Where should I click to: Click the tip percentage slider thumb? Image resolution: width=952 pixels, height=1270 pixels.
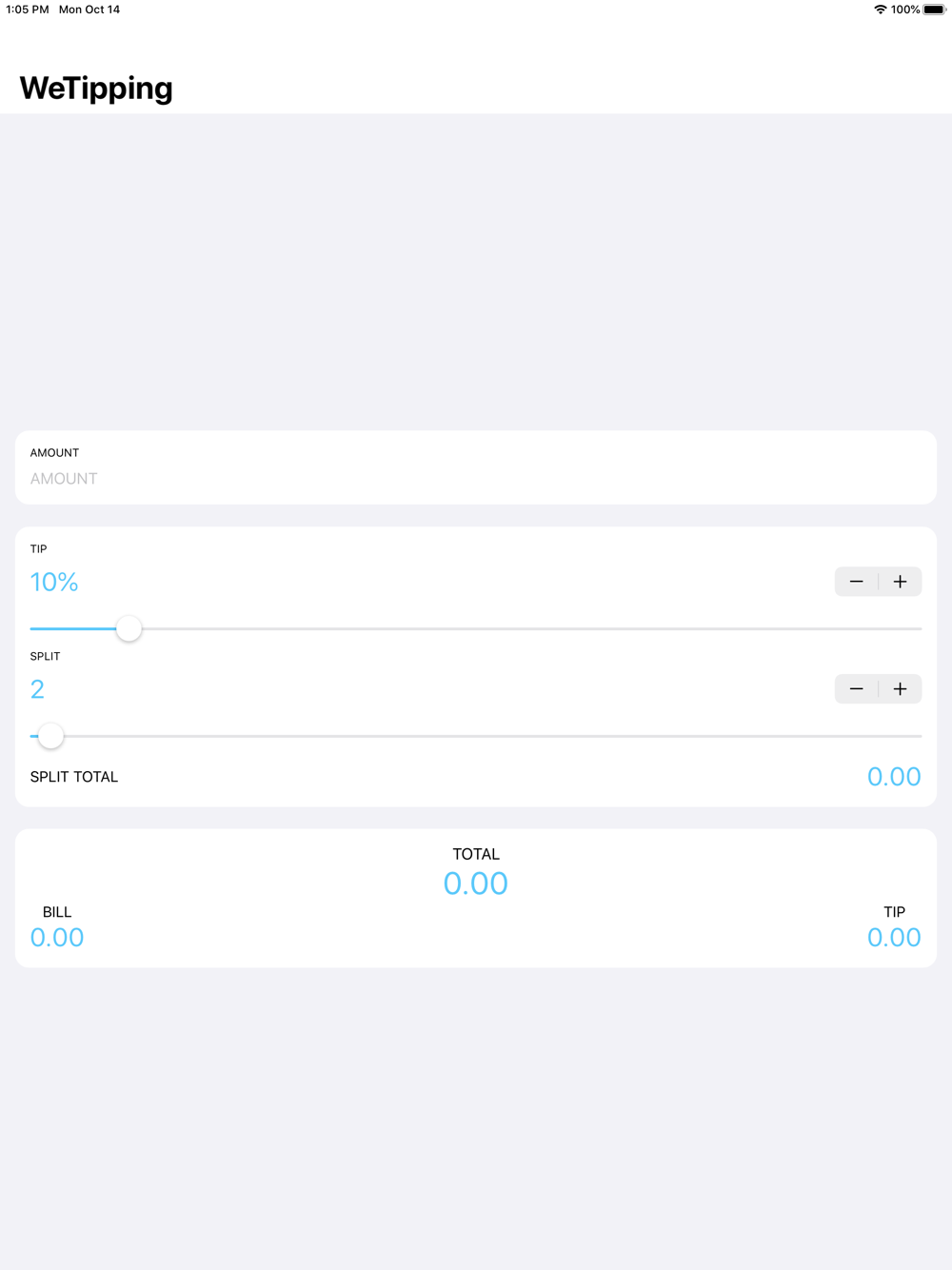(129, 628)
